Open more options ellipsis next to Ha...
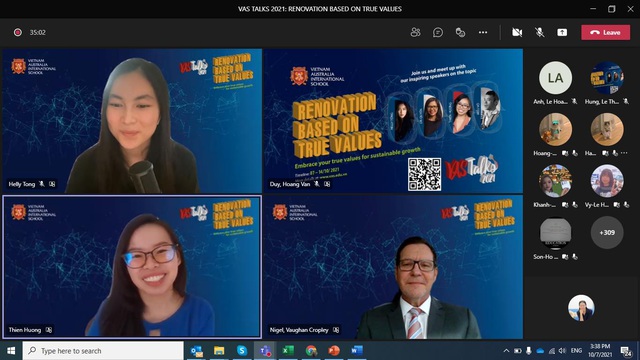 point(624,153)
